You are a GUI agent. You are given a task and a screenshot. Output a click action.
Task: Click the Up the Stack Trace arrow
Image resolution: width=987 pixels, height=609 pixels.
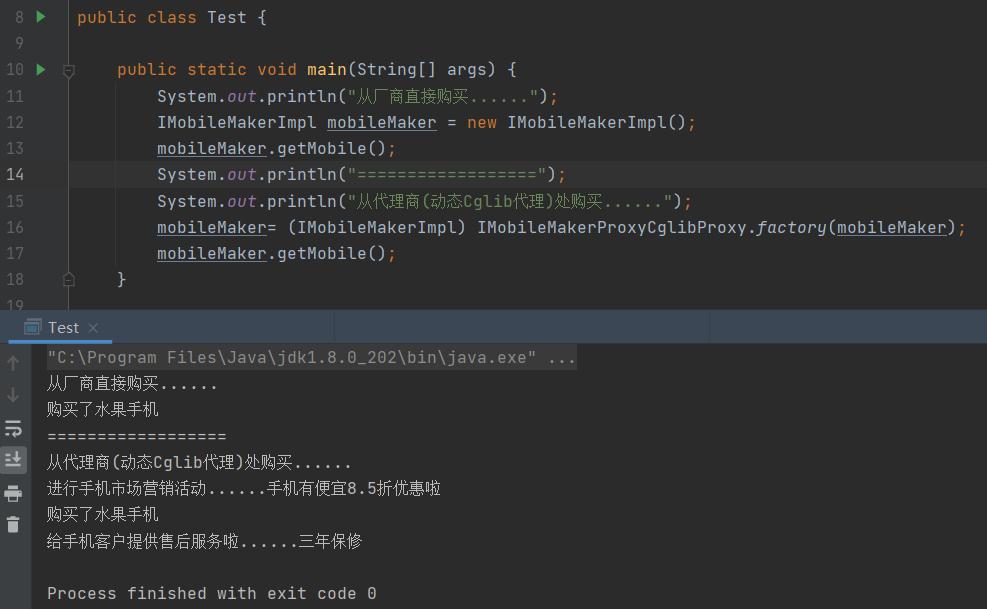[13, 363]
